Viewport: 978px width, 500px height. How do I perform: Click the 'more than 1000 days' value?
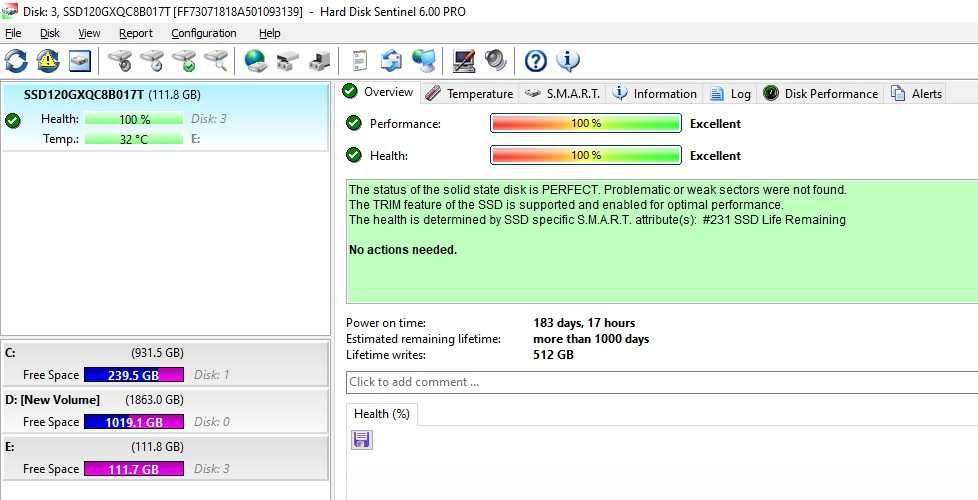(x=591, y=339)
